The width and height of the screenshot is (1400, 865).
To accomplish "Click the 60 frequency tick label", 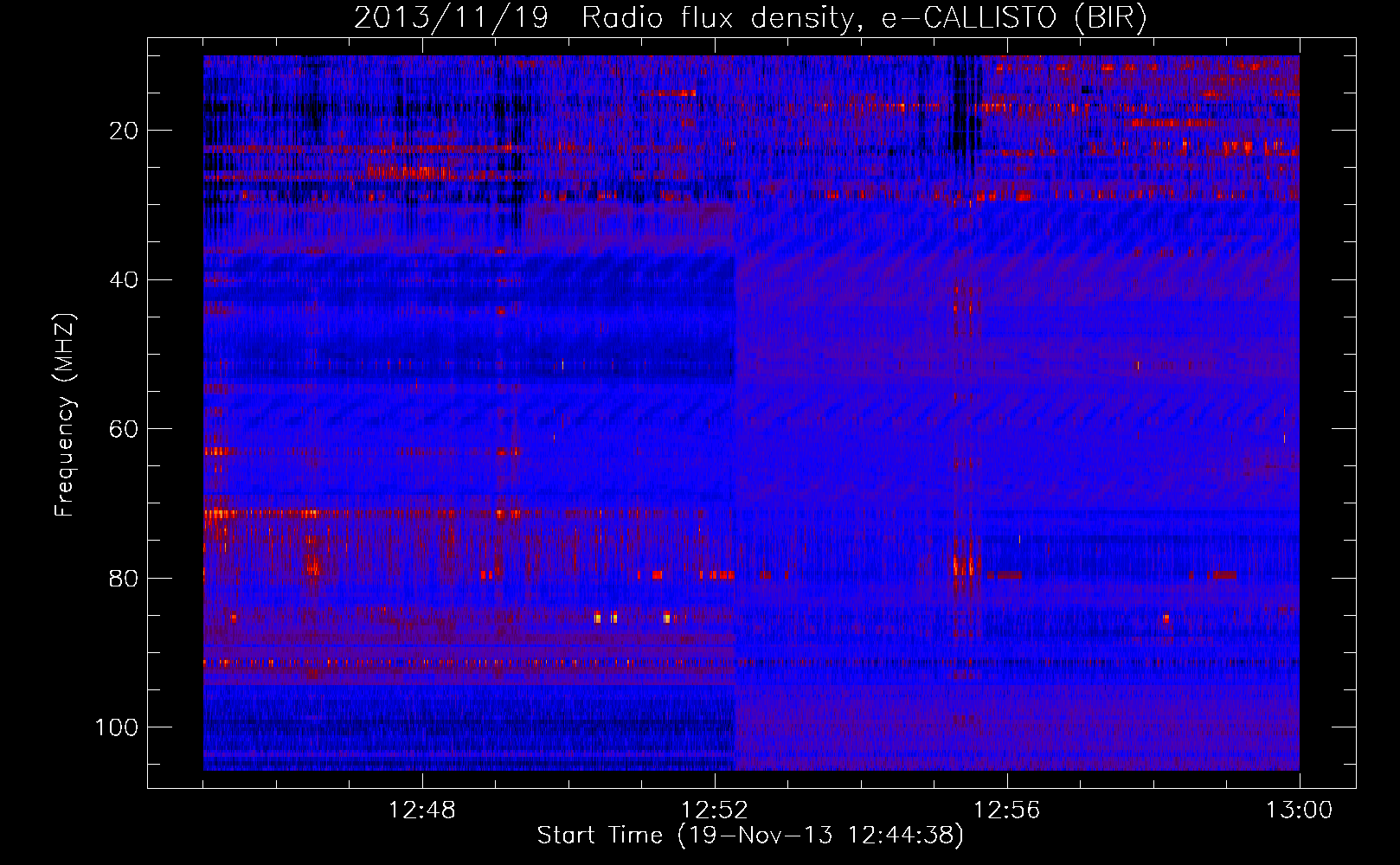I will coord(125,429).
